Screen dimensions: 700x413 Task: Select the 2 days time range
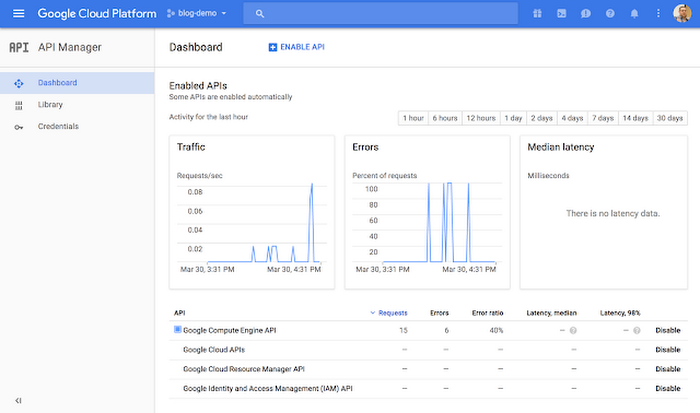pyautogui.click(x=542, y=118)
